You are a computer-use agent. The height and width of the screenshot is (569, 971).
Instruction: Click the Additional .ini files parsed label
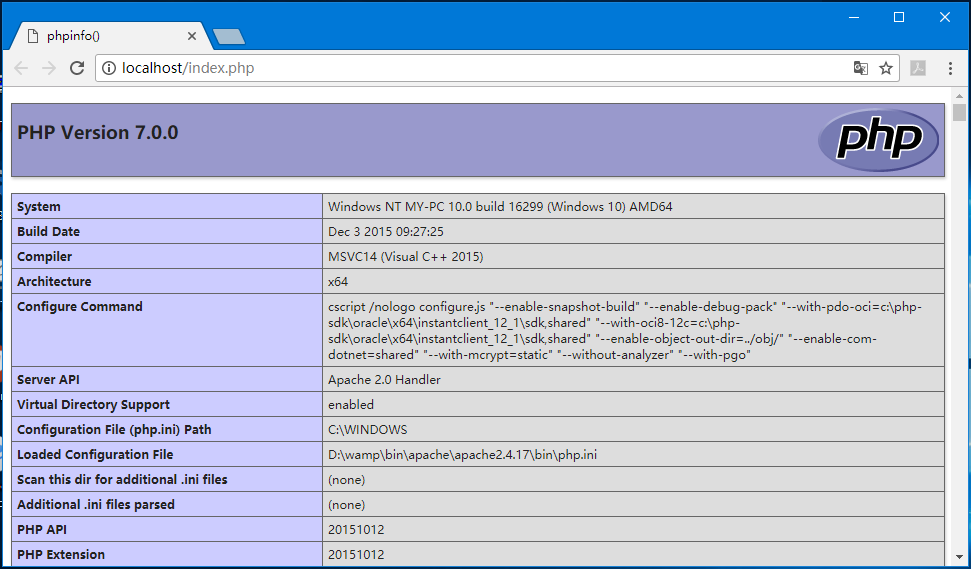96,505
